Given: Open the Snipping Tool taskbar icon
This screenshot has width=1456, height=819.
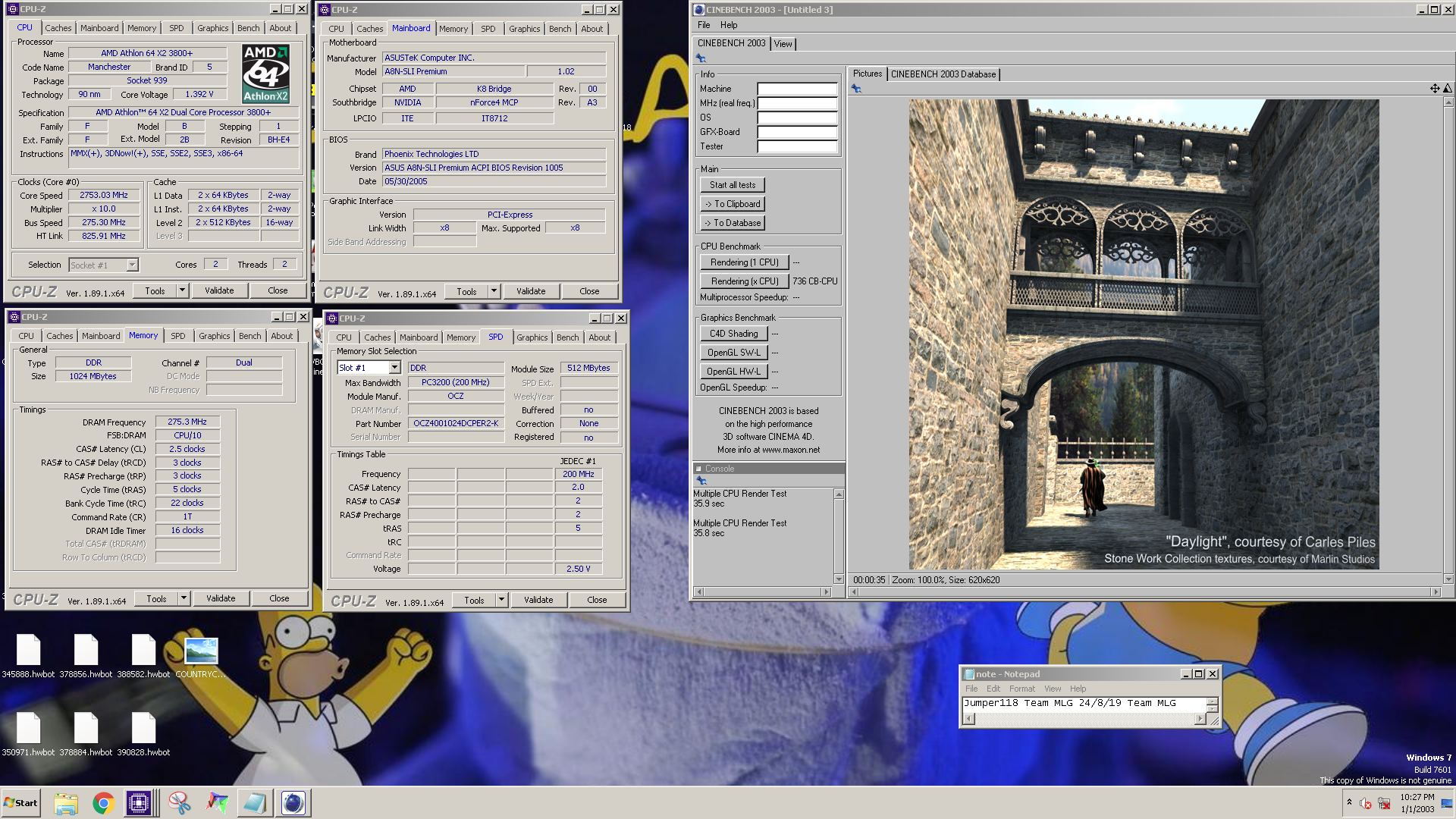Looking at the screenshot, I should click(180, 803).
